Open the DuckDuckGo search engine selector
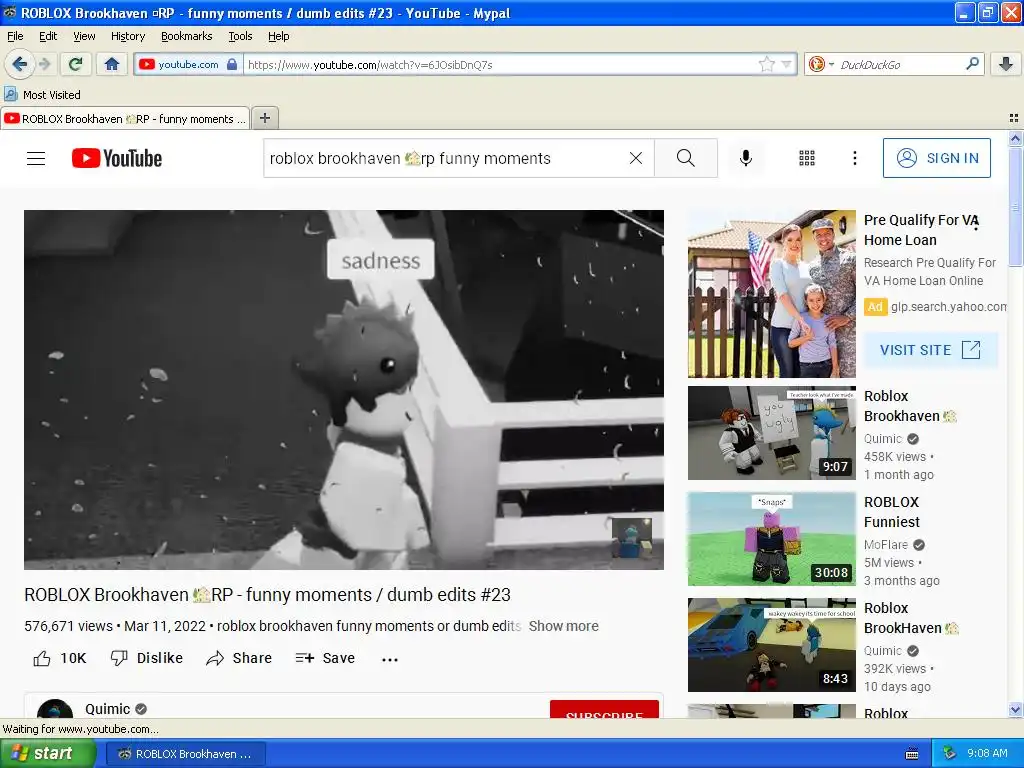 [x=821, y=64]
